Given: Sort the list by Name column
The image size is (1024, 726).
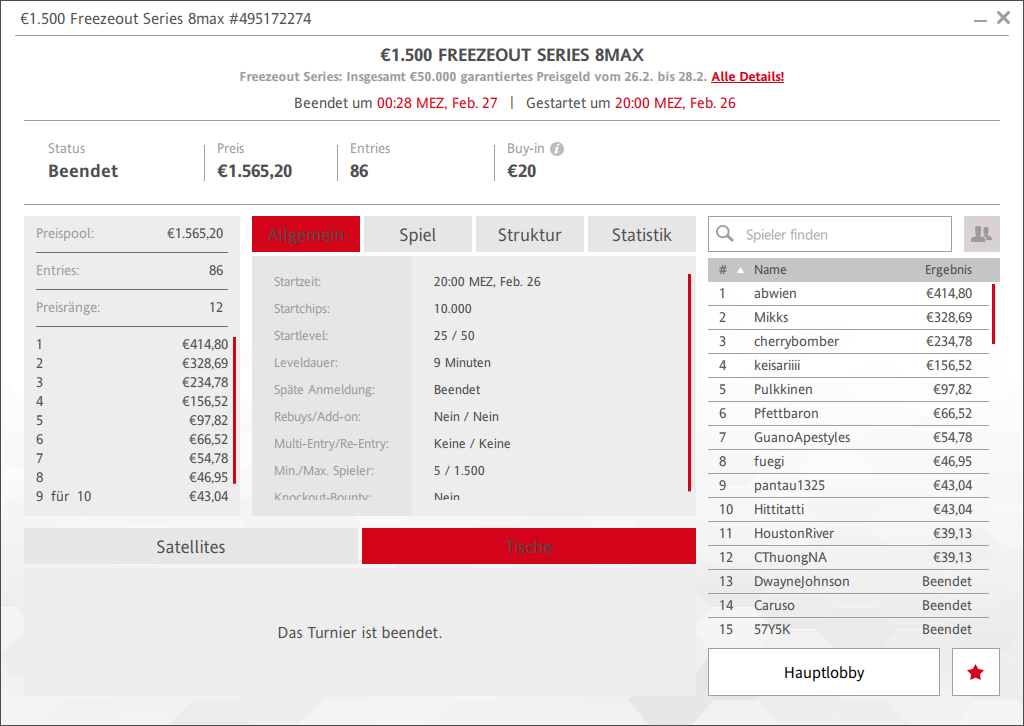Looking at the screenshot, I should point(770,270).
